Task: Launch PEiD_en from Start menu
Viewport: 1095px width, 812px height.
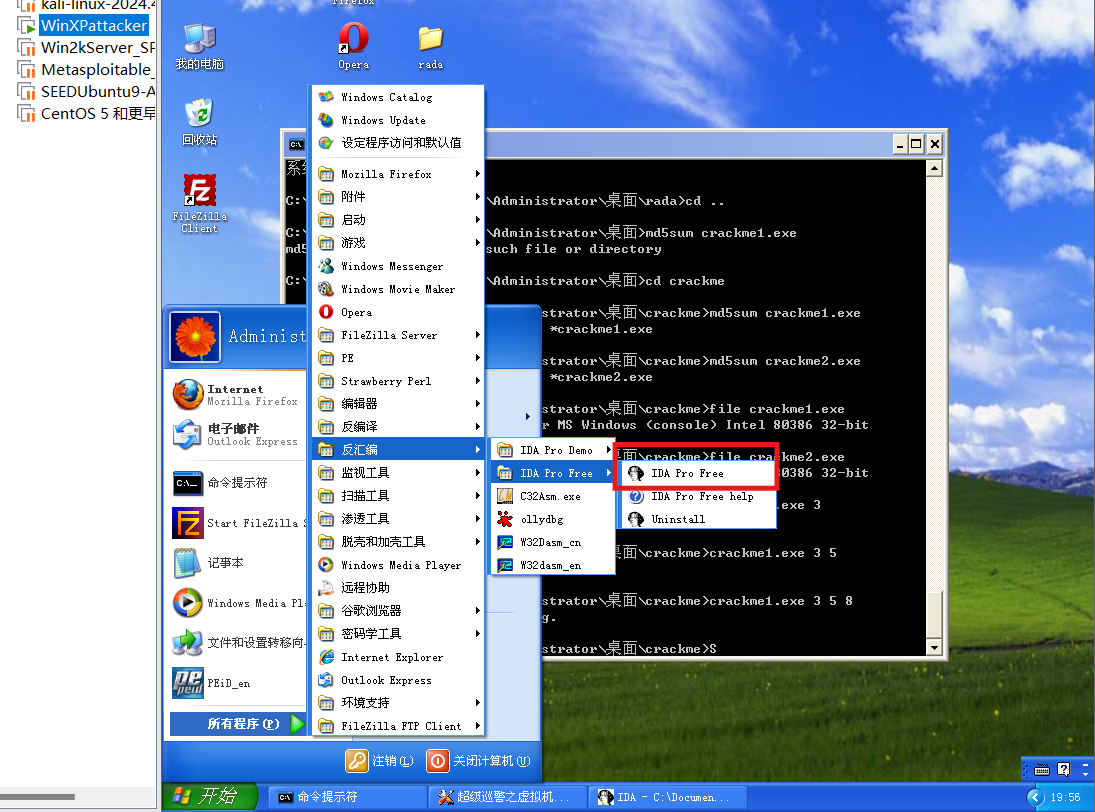Action: tap(237, 683)
